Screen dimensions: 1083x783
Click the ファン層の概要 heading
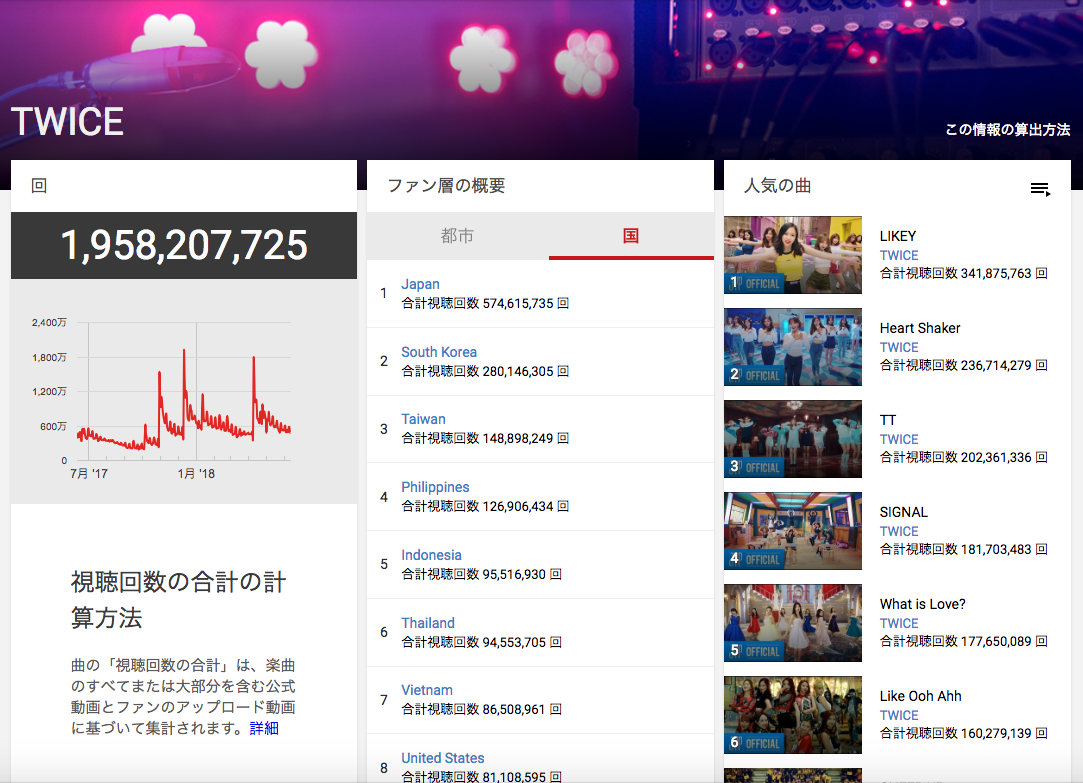tap(446, 186)
